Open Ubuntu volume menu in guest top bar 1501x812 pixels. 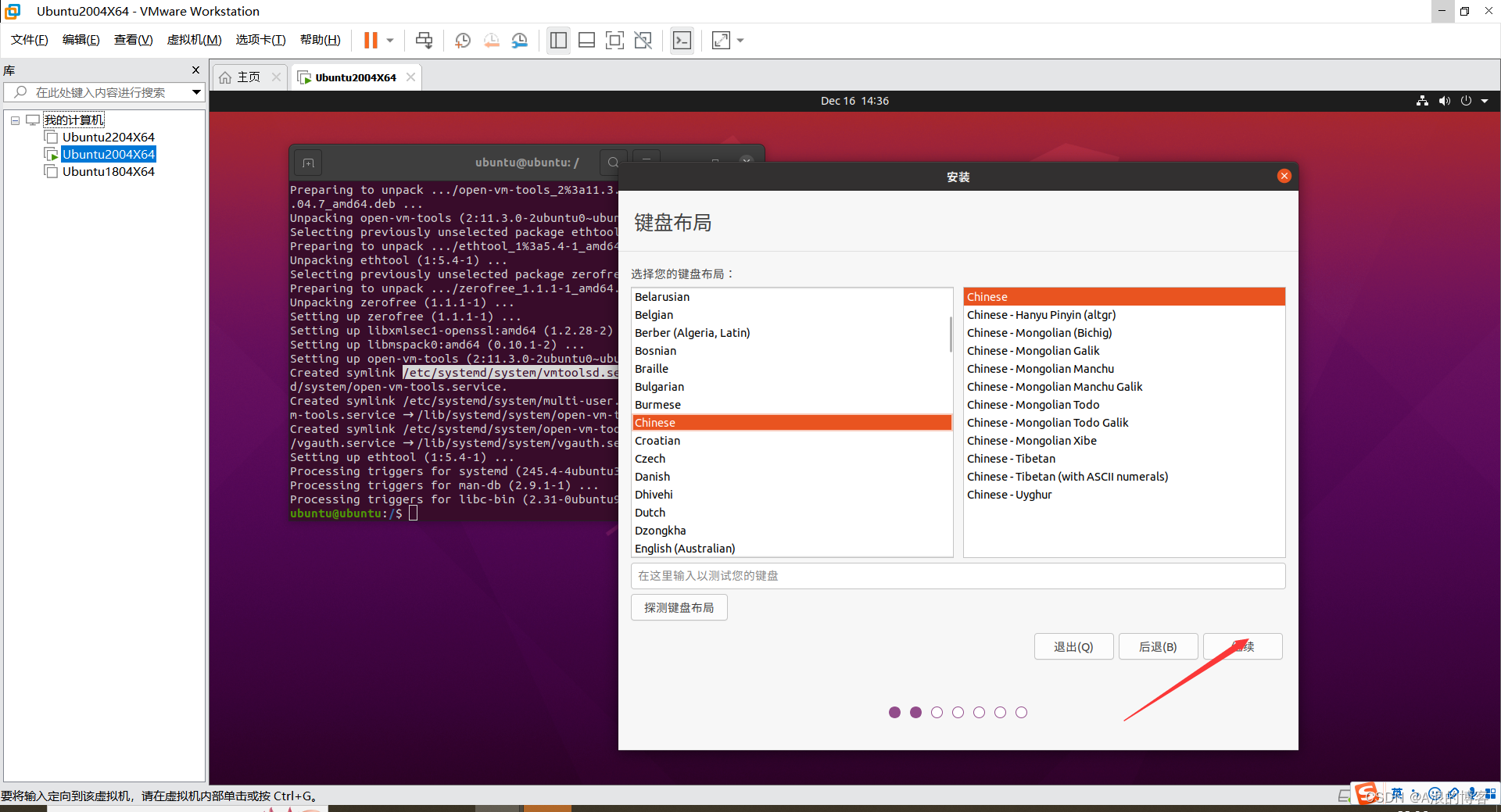click(1444, 101)
